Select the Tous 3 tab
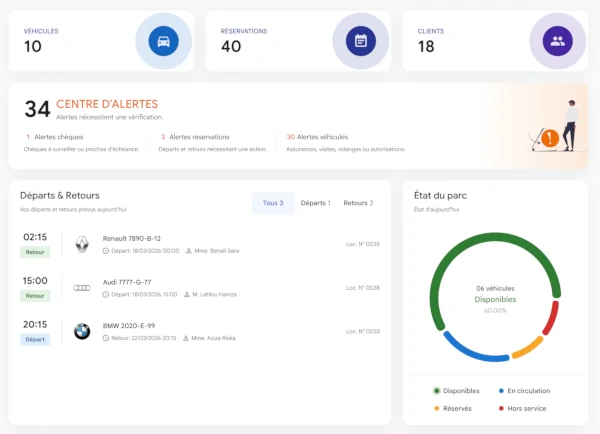 point(272,203)
